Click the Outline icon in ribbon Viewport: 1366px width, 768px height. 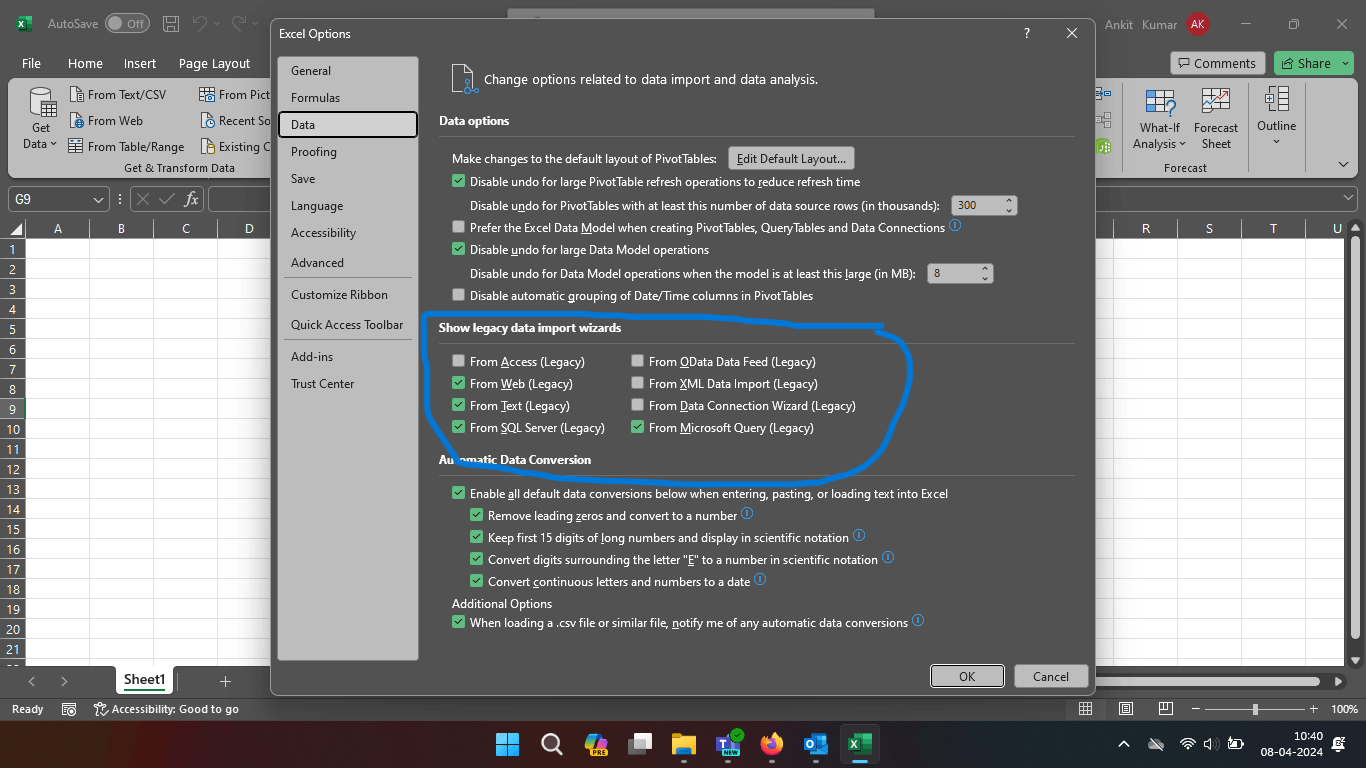1276,100
